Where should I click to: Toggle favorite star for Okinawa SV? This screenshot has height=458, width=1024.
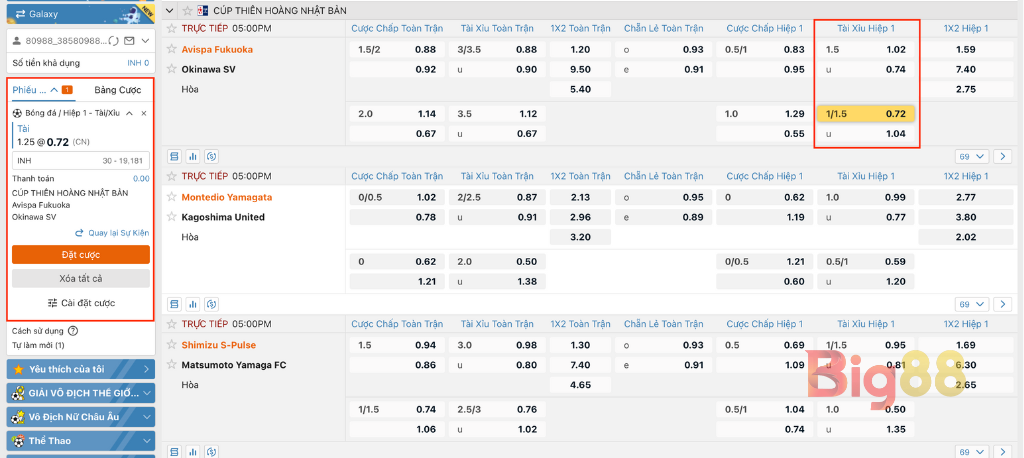point(172,69)
